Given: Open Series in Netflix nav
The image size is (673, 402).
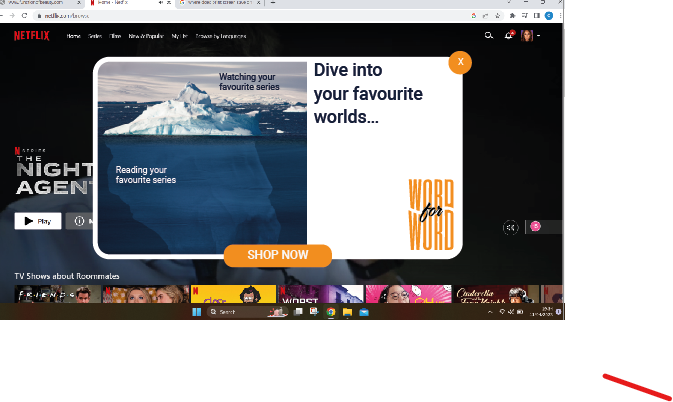Looking at the screenshot, I should [x=95, y=36].
